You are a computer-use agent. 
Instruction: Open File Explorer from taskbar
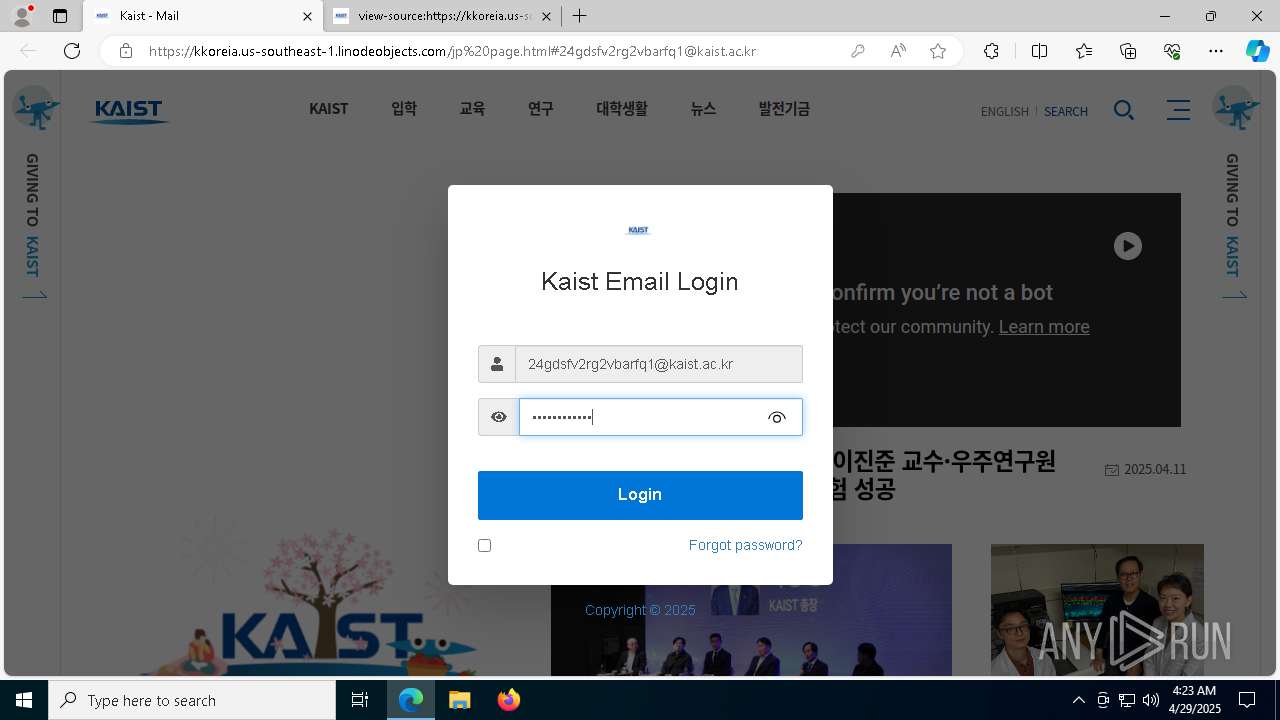point(459,700)
